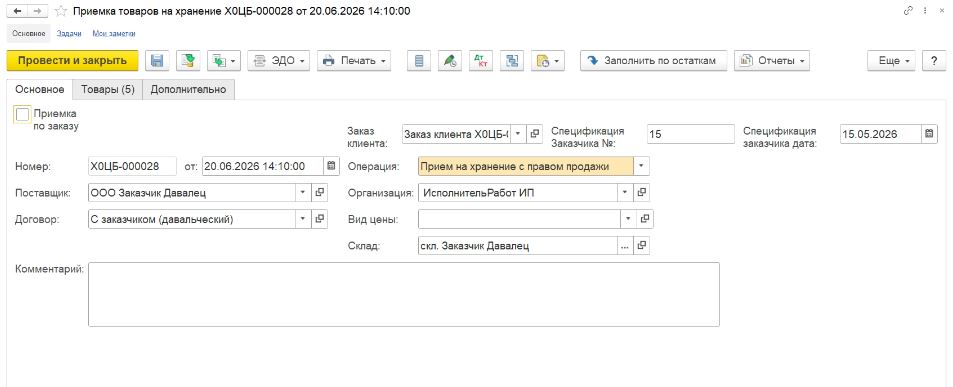Click the document date field 20.06.2026
The width and height of the screenshot is (953, 387).
pyautogui.click(x=263, y=166)
